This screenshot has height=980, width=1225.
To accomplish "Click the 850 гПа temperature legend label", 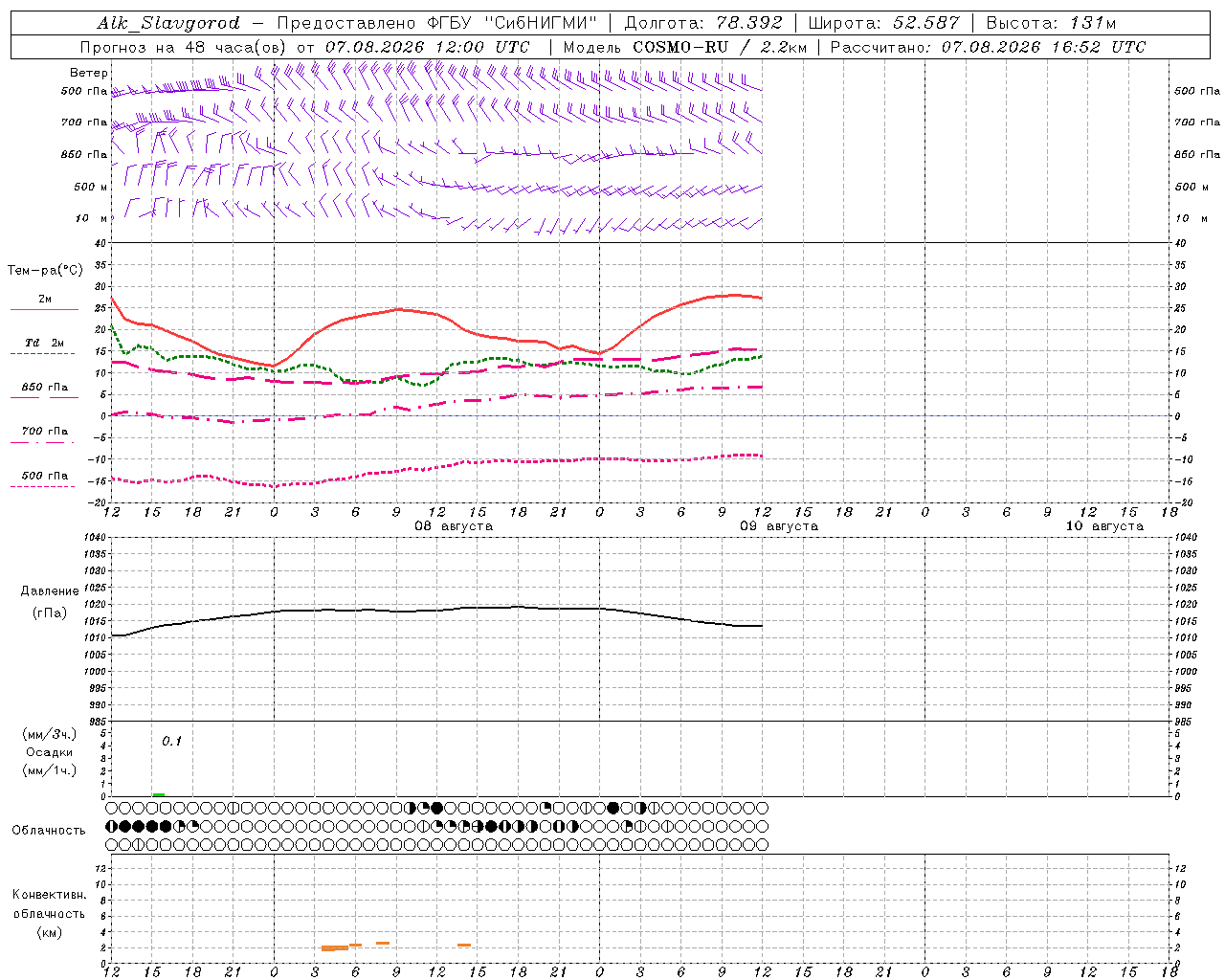I will tap(45, 388).
